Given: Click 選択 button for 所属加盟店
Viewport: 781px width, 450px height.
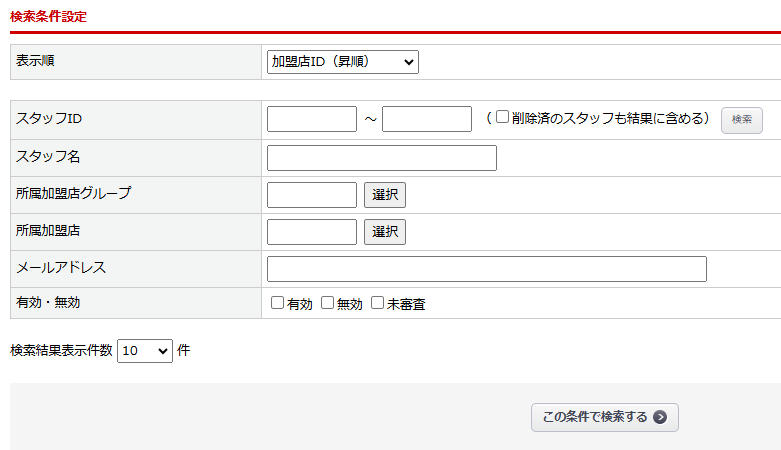Looking at the screenshot, I should (x=385, y=232).
